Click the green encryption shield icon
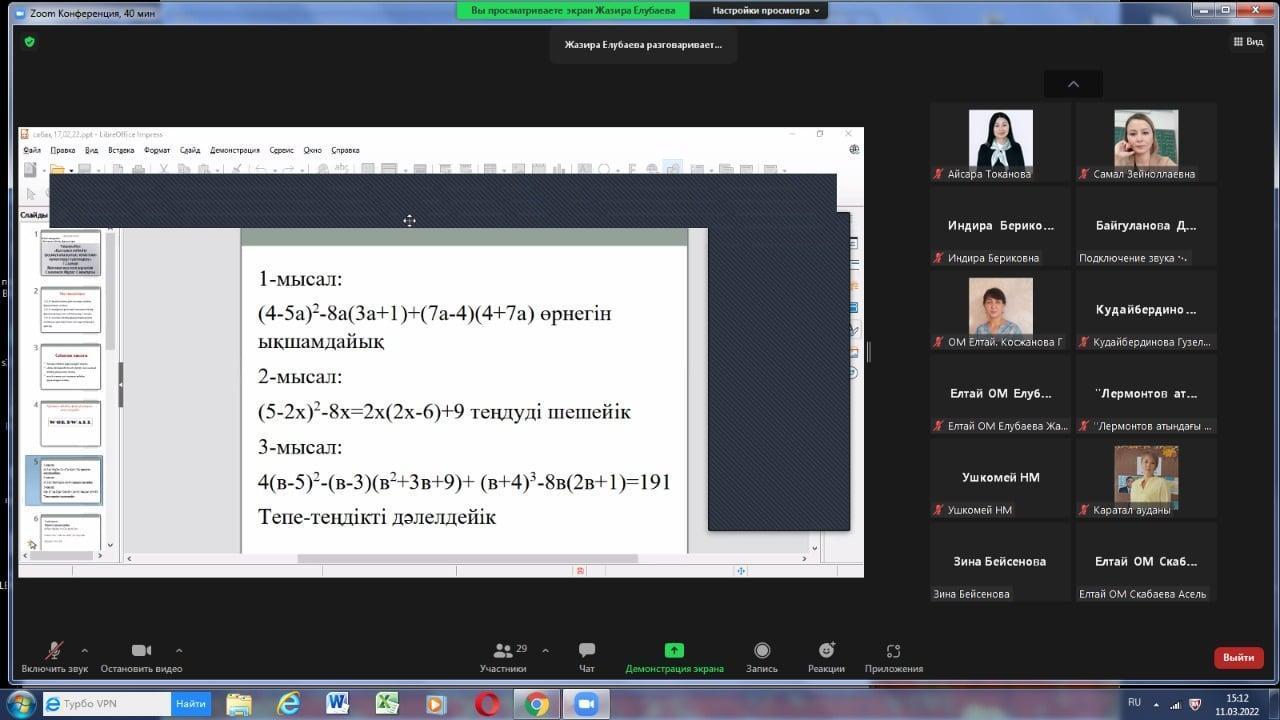 (x=29, y=42)
